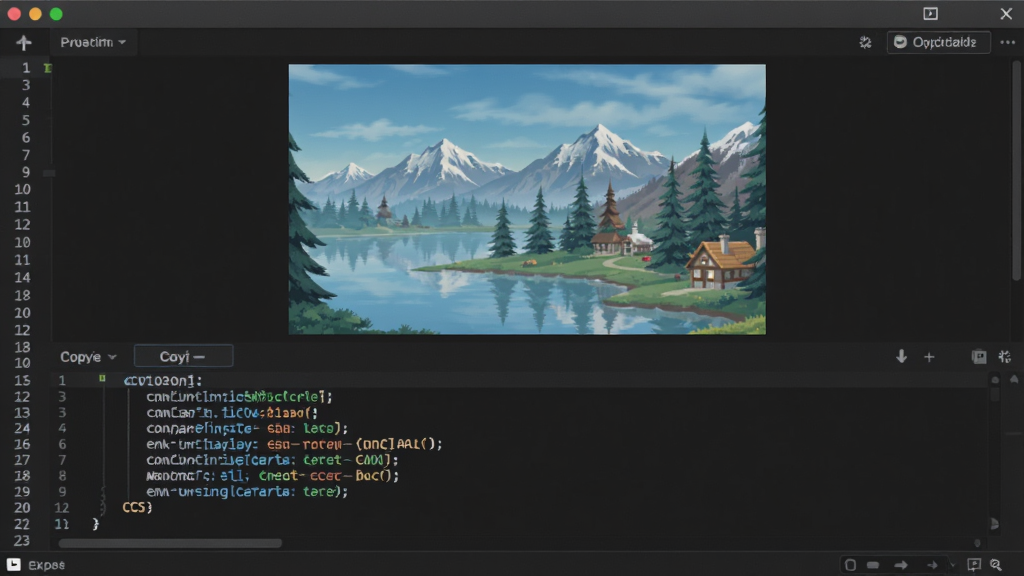This screenshot has height=576, width=1024.
Task: Click the half-circle marker at code panel's bottom right
Action: pos(995,524)
